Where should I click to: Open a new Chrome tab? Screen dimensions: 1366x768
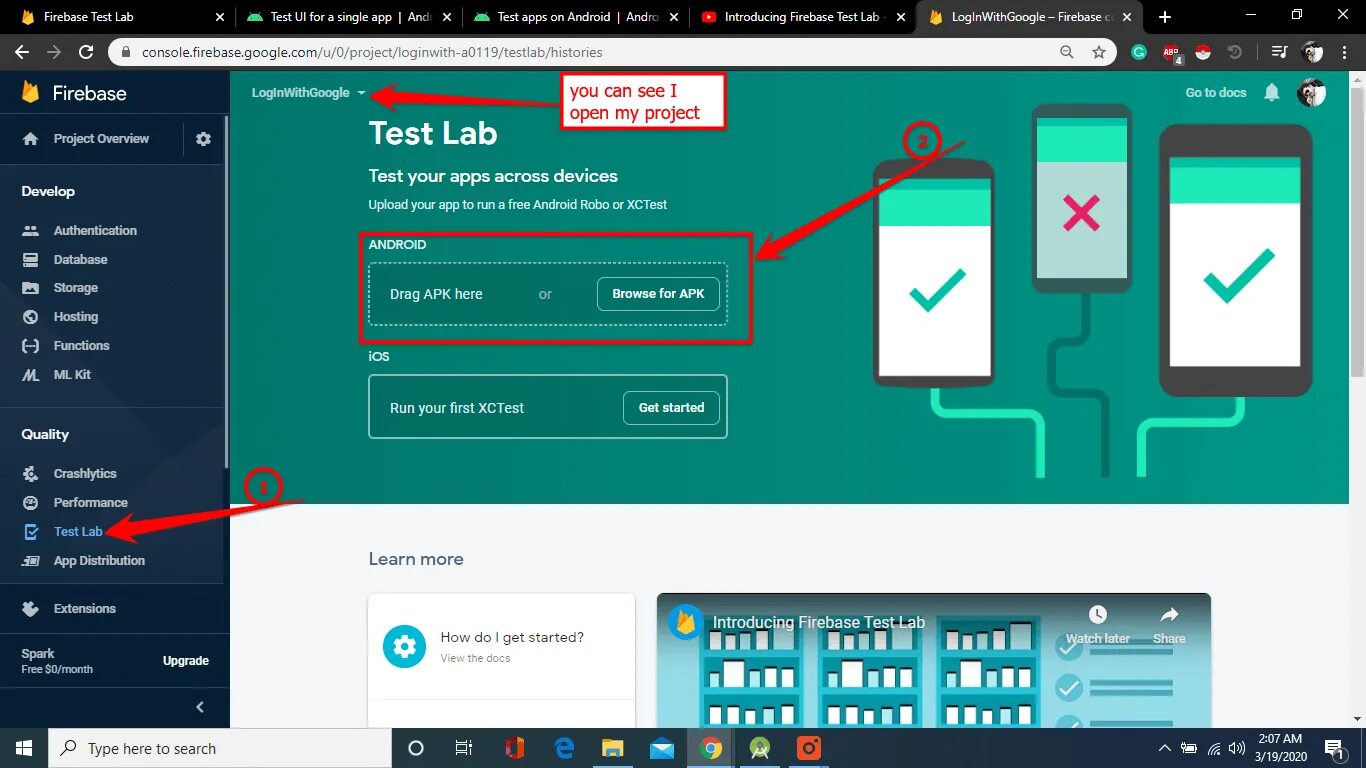point(1165,17)
